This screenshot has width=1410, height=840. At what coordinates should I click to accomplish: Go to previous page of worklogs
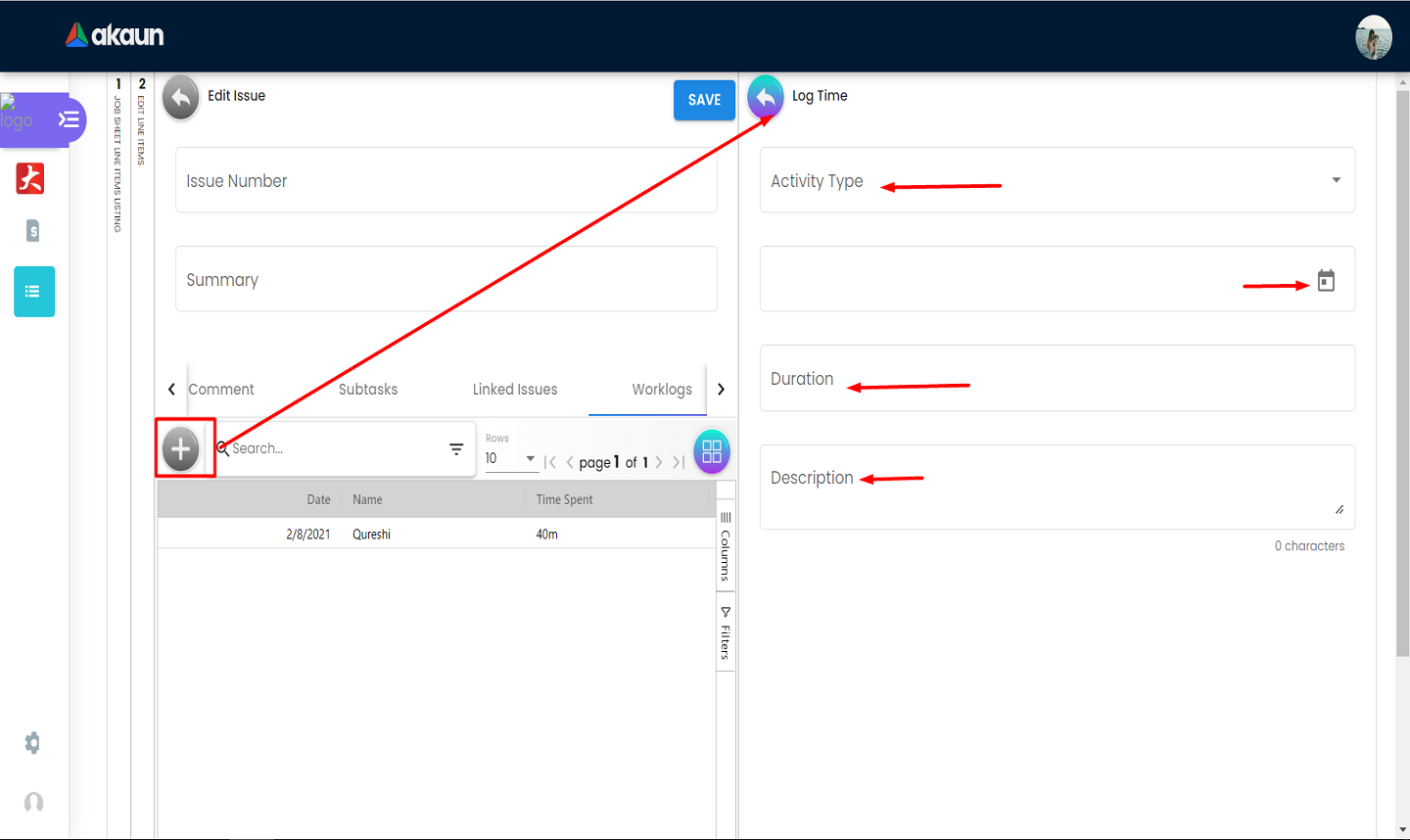570,462
